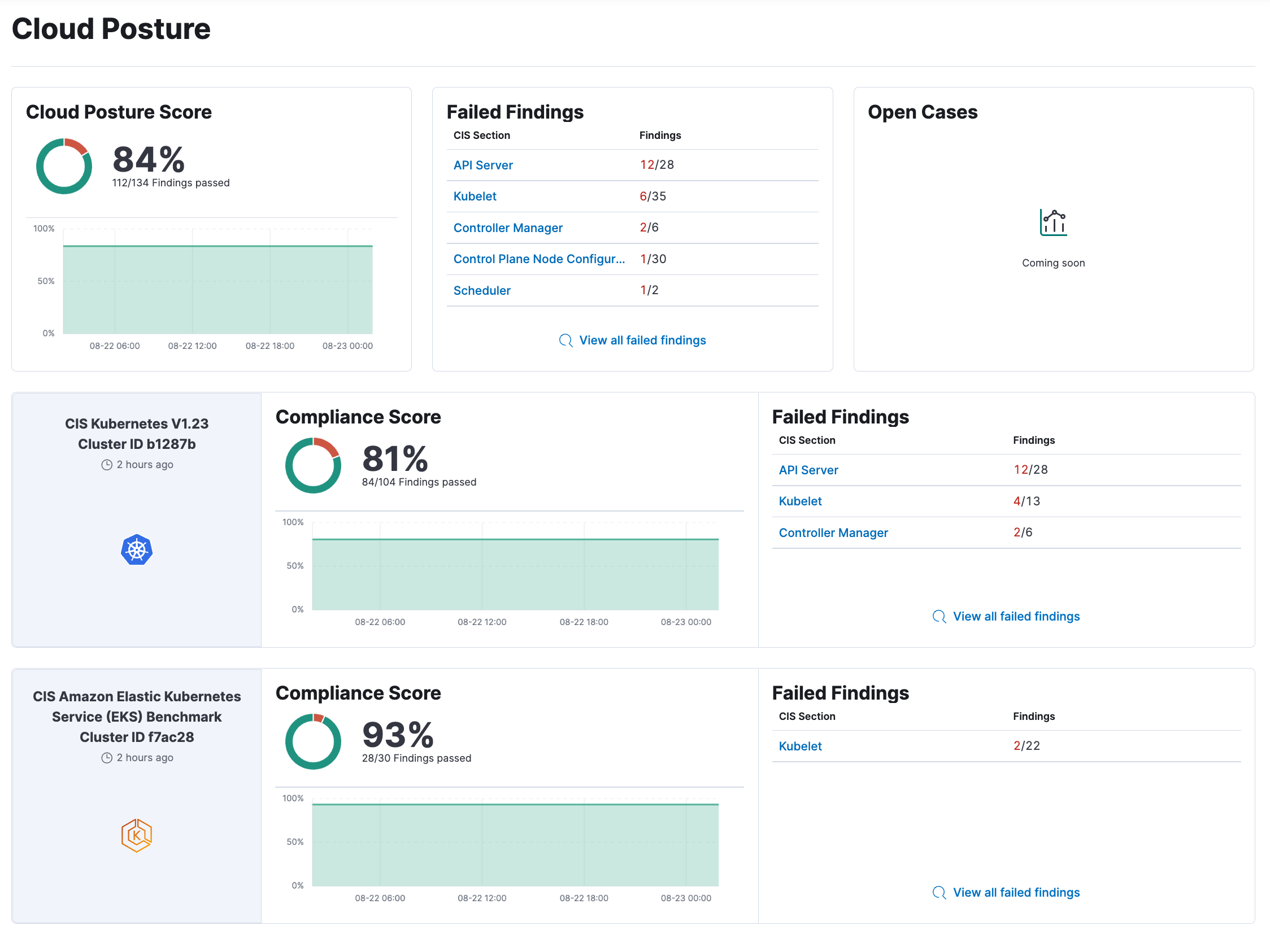Click the 81% compliance score donut chart
1270x952 pixels.
pos(313,465)
